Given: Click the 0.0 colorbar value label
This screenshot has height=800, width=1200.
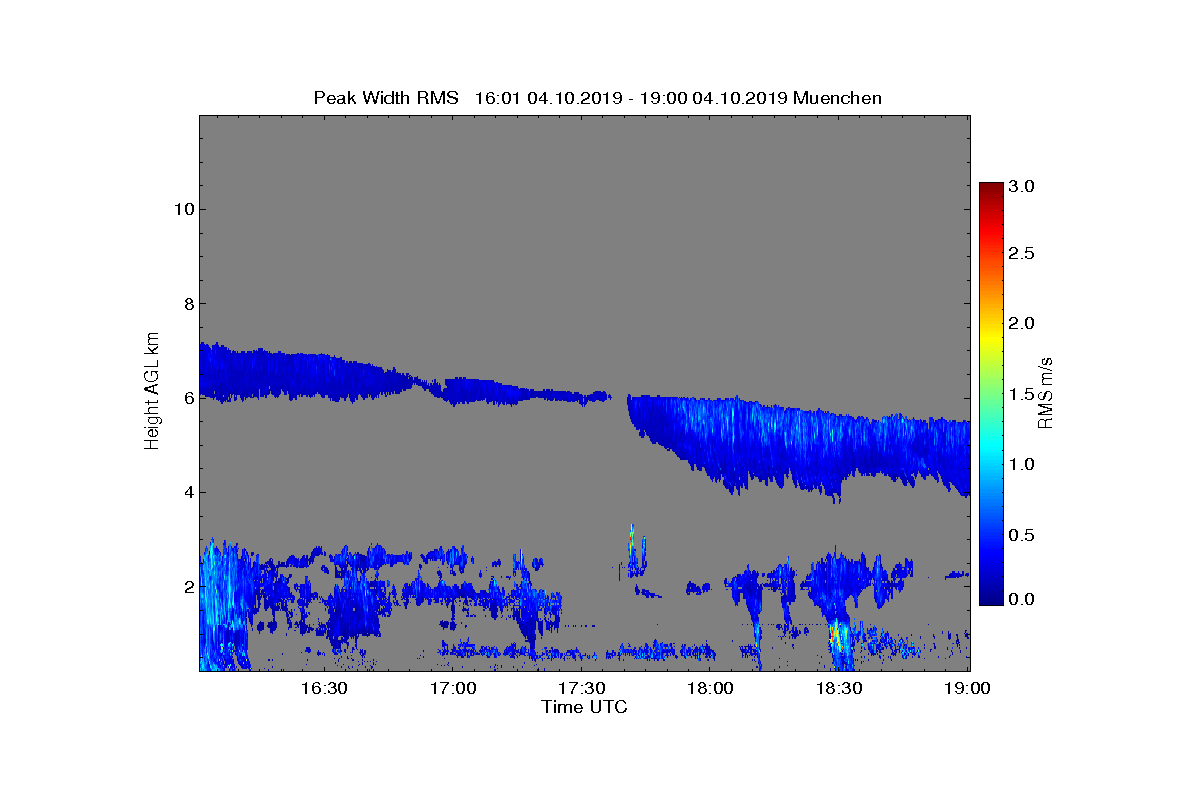Looking at the screenshot, I should (1021, 599).
